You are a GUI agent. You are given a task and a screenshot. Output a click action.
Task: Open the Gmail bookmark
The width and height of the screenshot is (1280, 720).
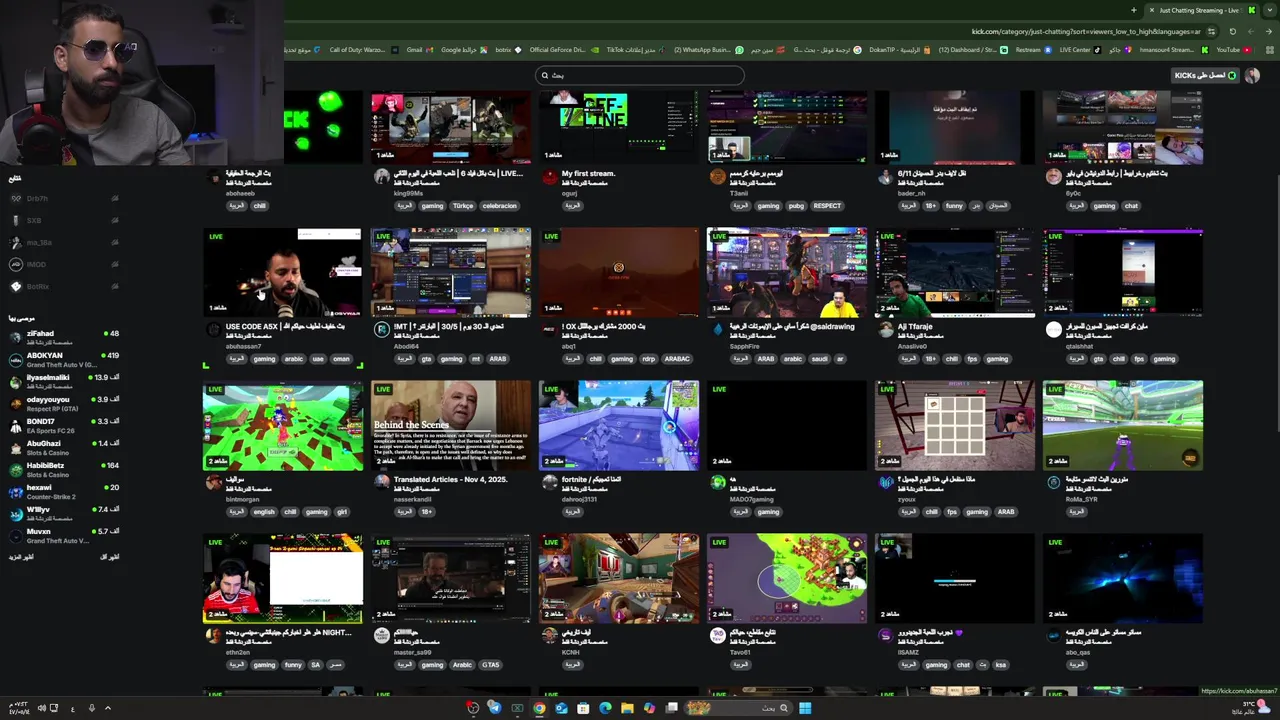pyautogui.click(x=420, y=50)
